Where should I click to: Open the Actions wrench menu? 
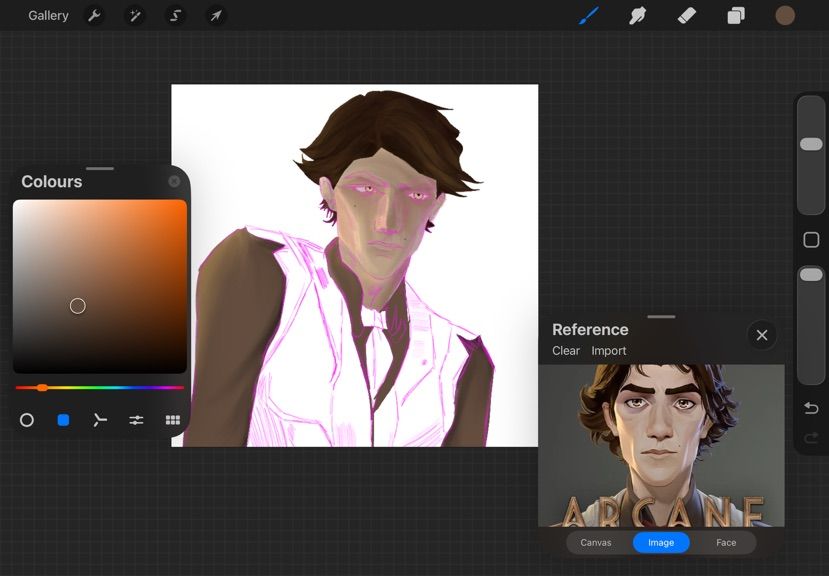[94, 15]
